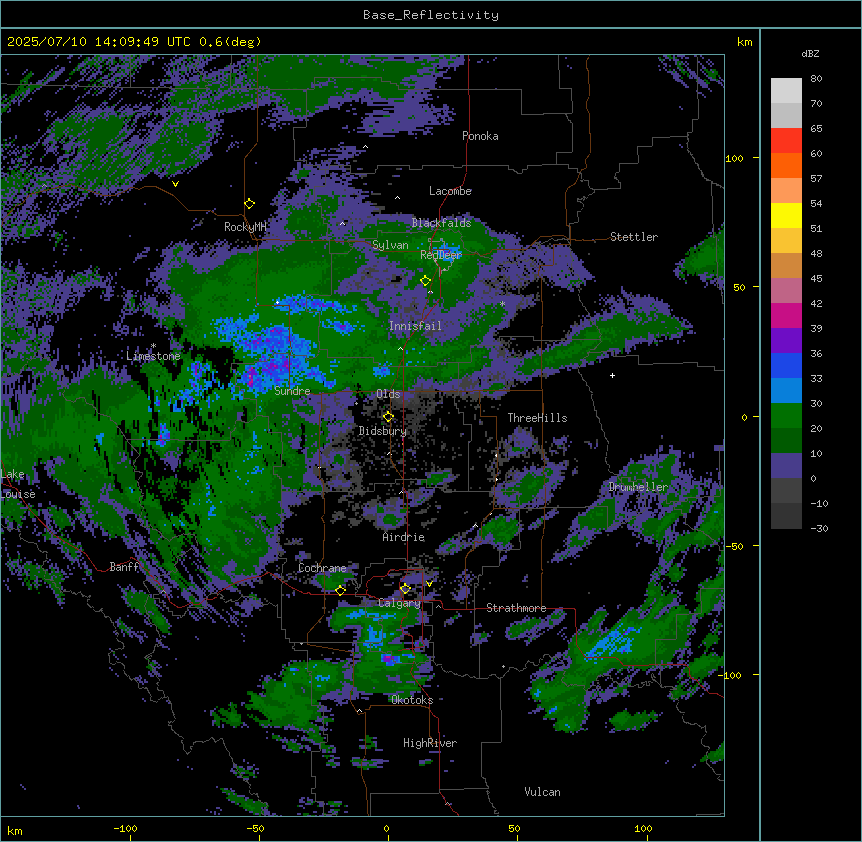This screenshot has width=862, height=842.
Task: Click the yellow V marker northeast of Calgary
Action: pos(429,584)
